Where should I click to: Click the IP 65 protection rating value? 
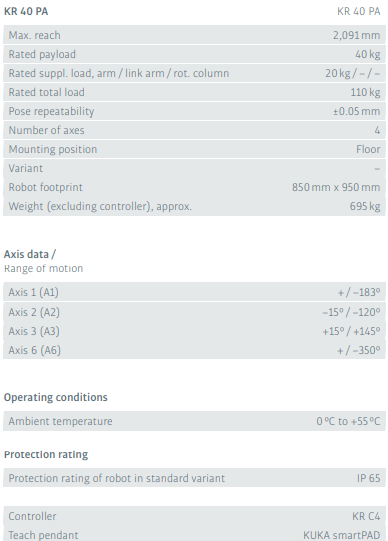[369, 478]
